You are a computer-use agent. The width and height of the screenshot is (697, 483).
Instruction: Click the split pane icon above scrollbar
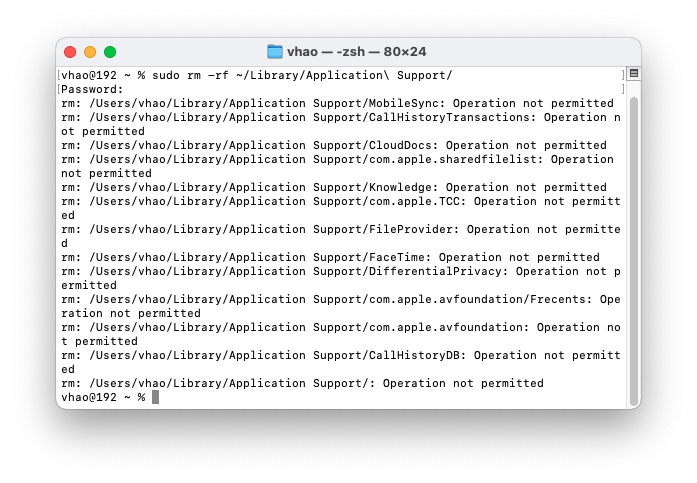[x=634, y=73]
